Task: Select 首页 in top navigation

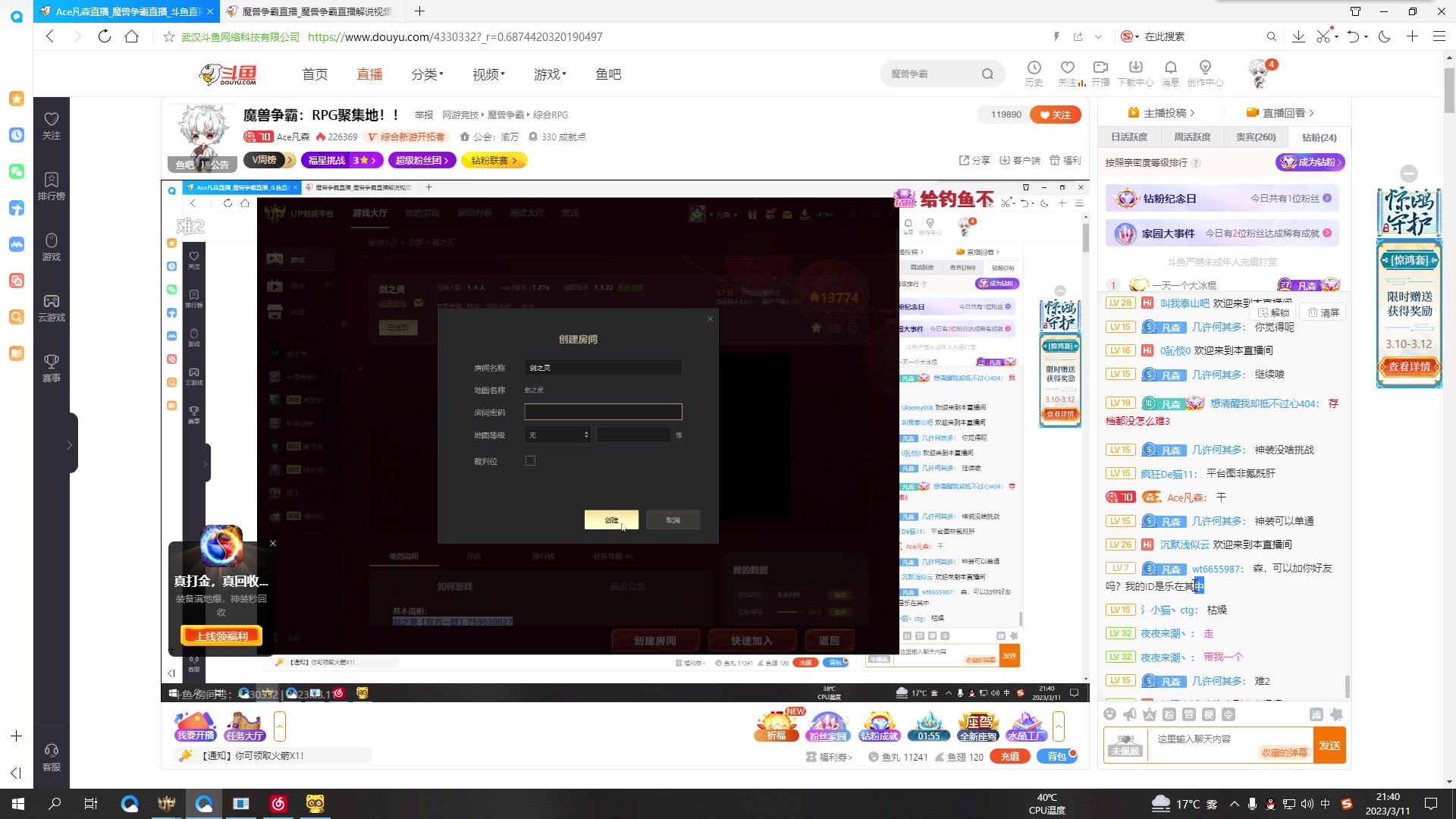Action: click(315, 74)
